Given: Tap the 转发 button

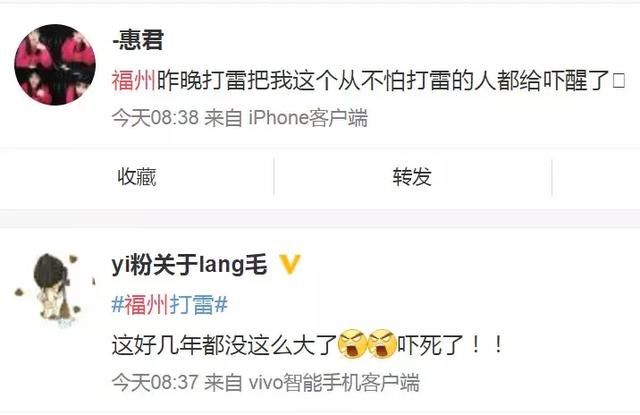Looking at the screenshot, I should click(x=412, y=177).
